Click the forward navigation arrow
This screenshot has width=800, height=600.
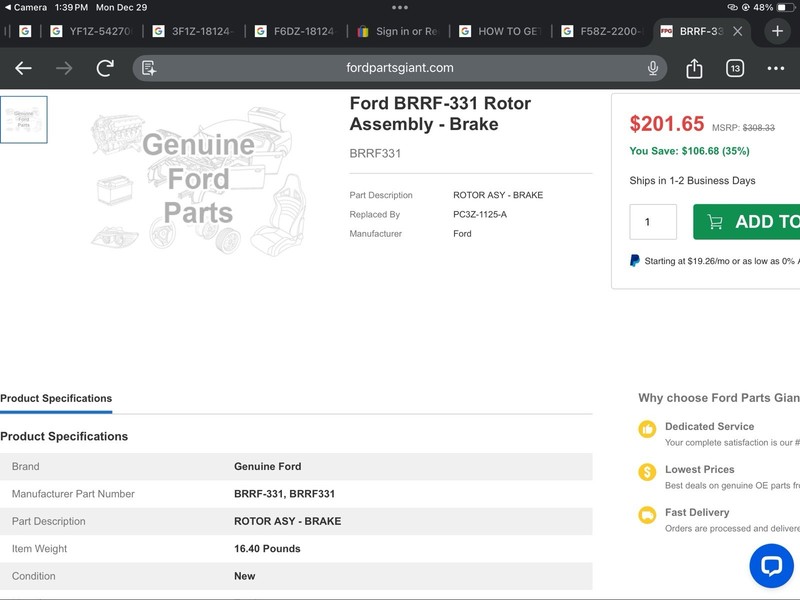pos(64,68)
